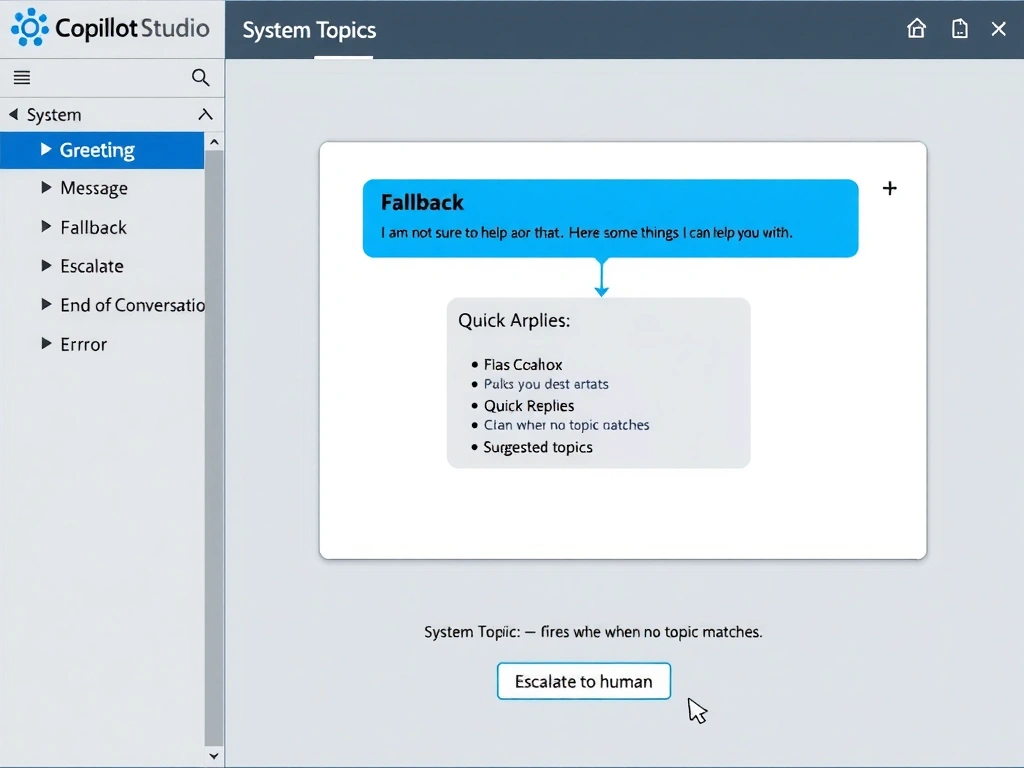Expand the Greeting tree arrow
The image size is (1024, 768).
click(x=46, y=150)
